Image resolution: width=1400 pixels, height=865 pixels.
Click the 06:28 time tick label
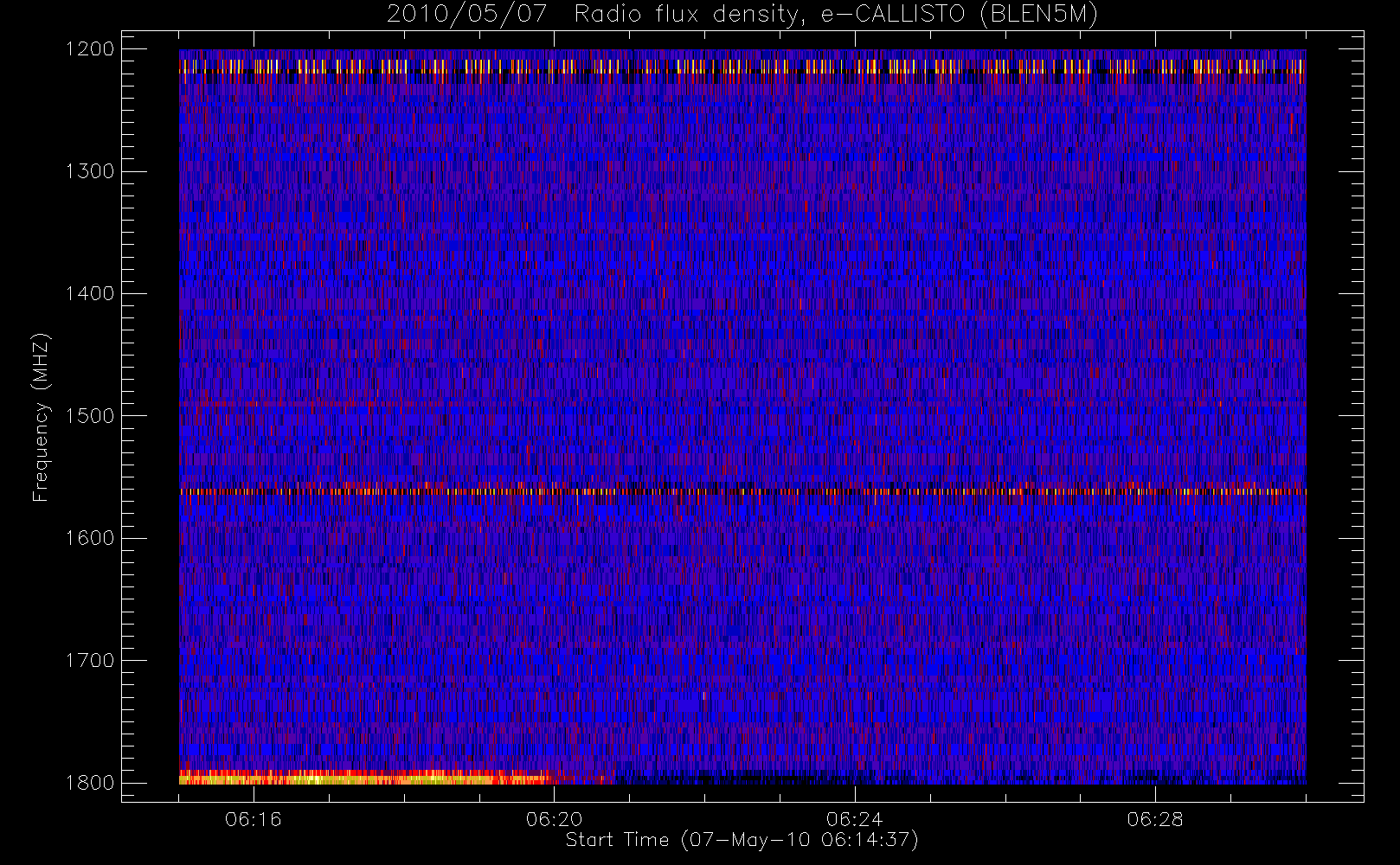1155,819
